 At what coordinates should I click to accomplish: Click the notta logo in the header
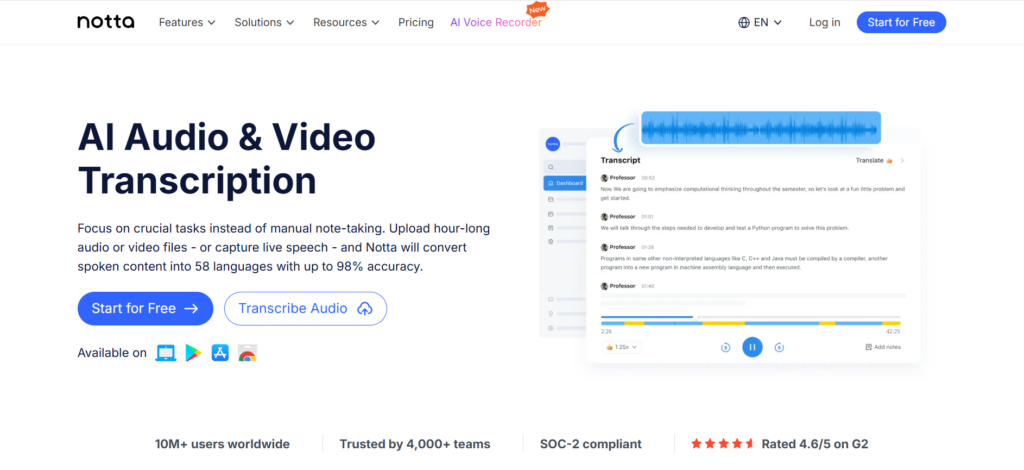tap(106, 22)
